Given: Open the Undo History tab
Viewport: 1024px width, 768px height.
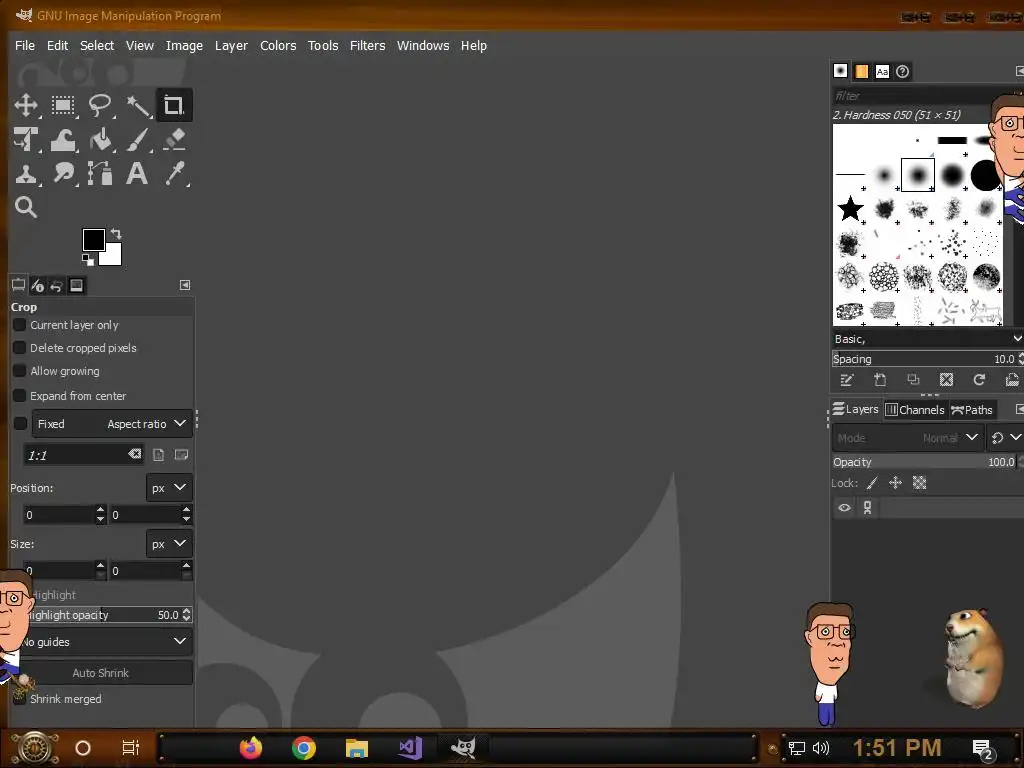Looking at the screenshot, I should click(x=56, y=285).
